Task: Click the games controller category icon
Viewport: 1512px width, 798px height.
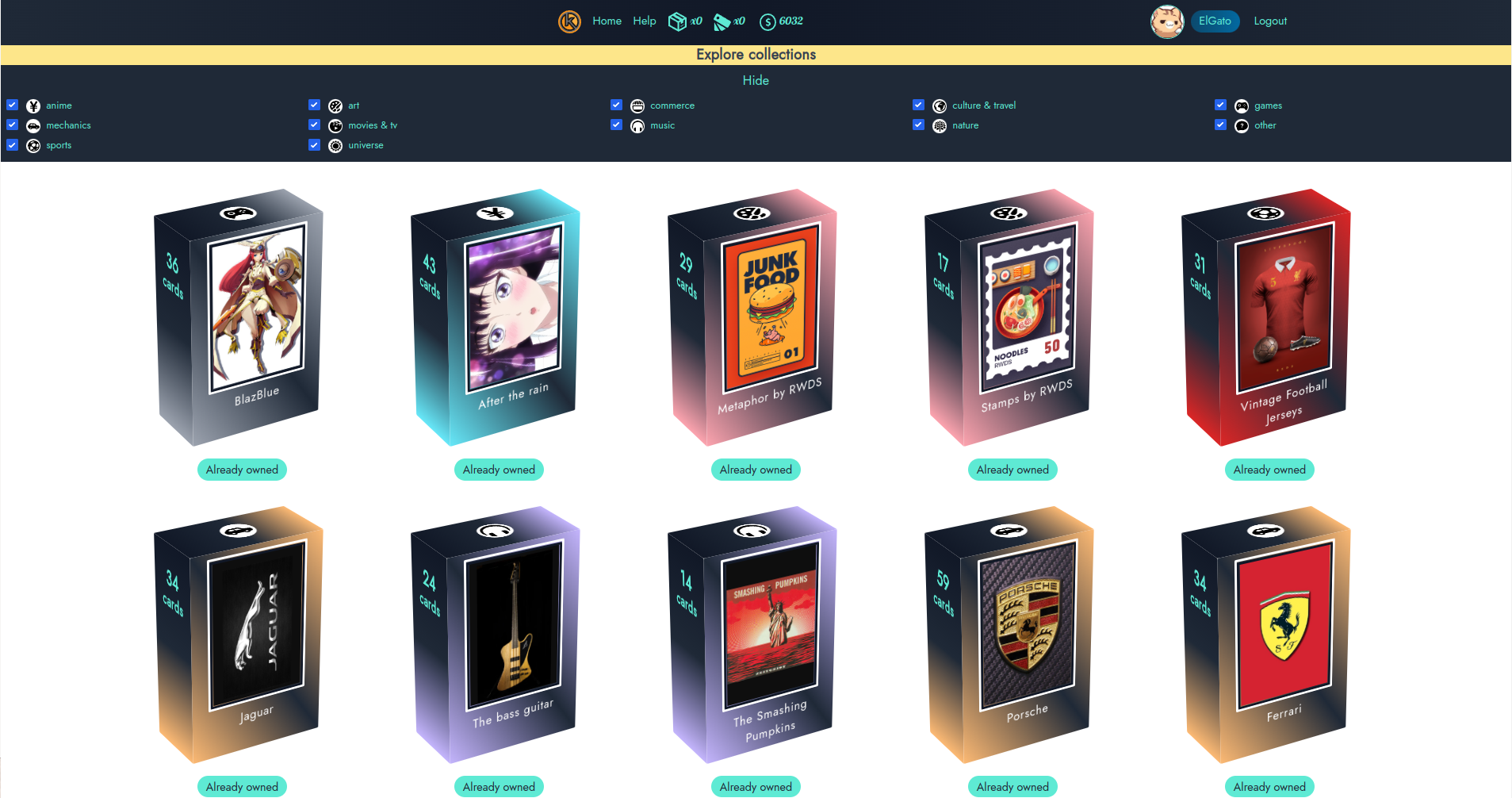Action: pos(1242,106)
